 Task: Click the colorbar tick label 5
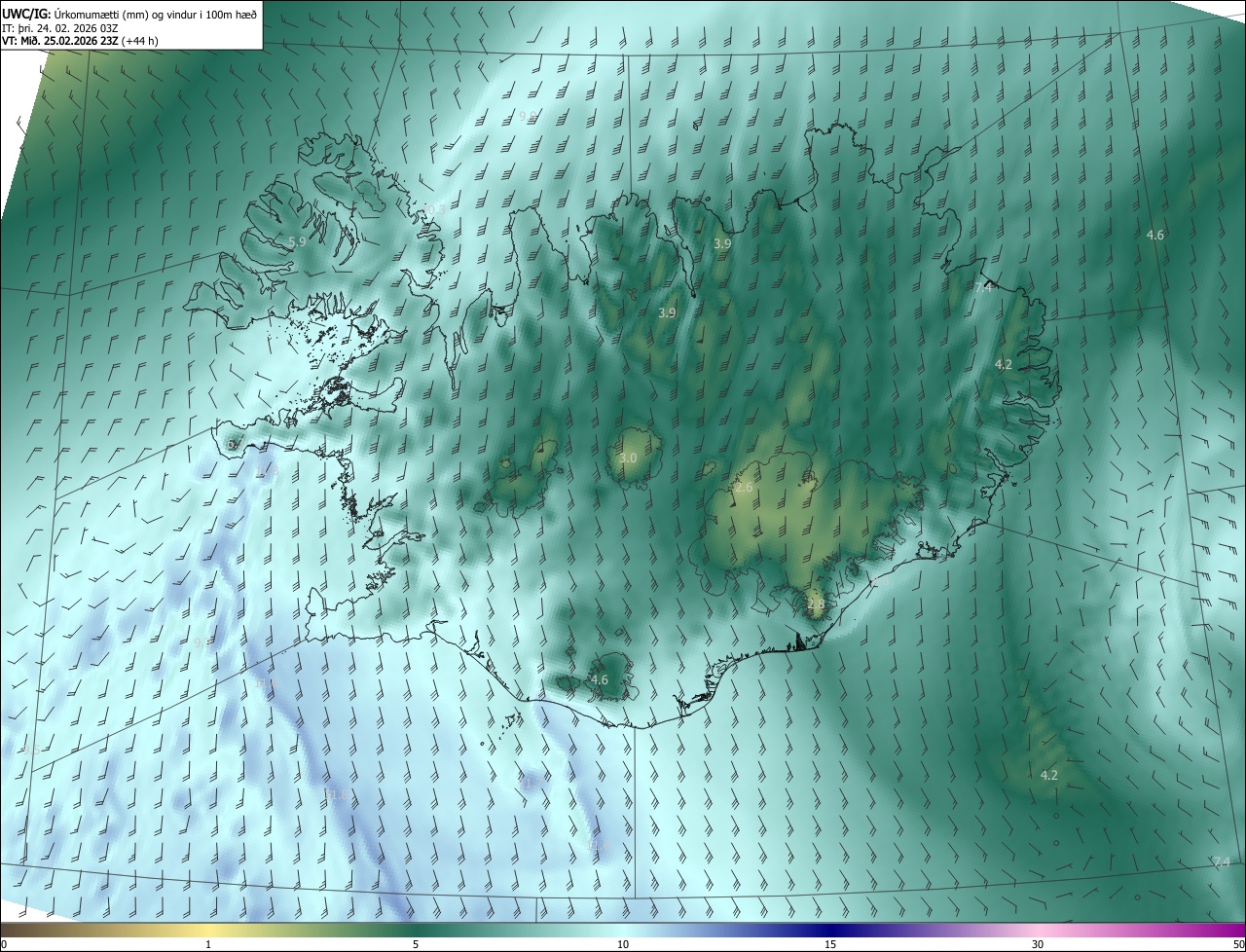(x=416, y=944)
